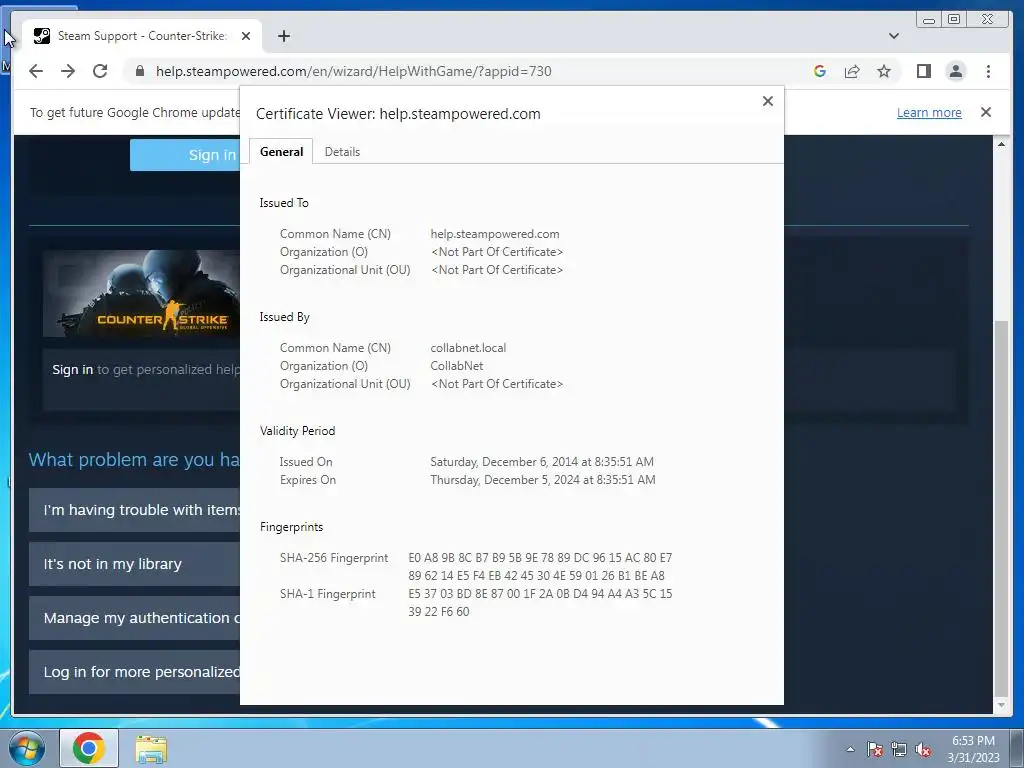Choose "Log in for more personalized" option
Image resolution: width=1024 pixels, height=768 pixels.
tap(135, 672)
